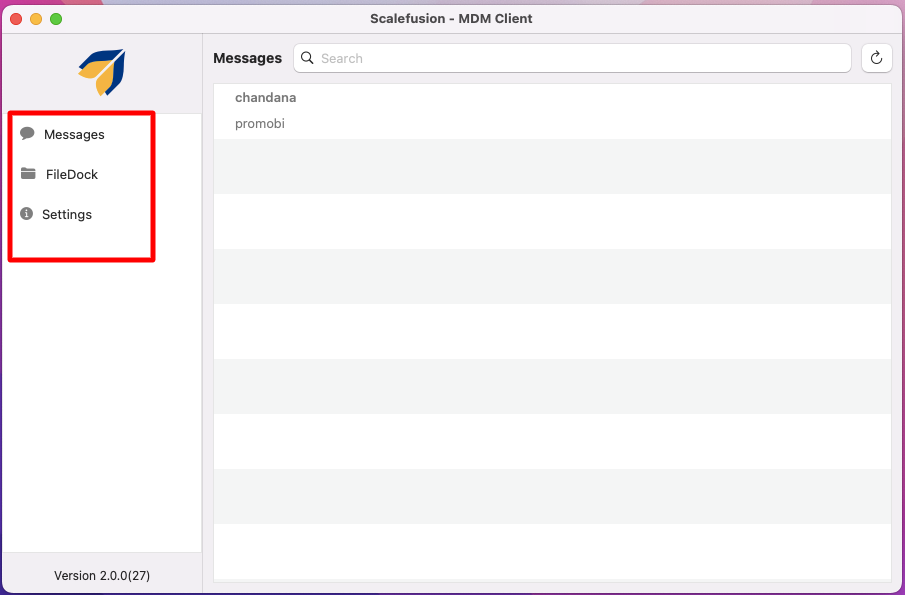Viewport: 905px width, 595px height.
Task: Click the magnifier icon in search bar
Action: coord(308,58)
